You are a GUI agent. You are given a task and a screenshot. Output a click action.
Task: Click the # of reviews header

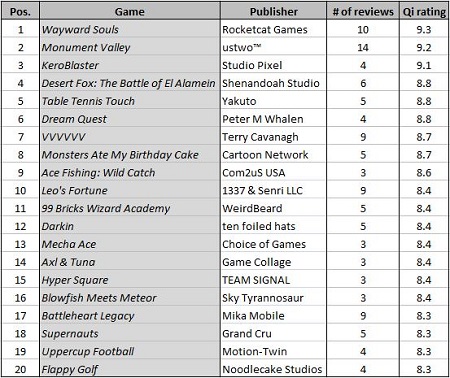(363, 11)
